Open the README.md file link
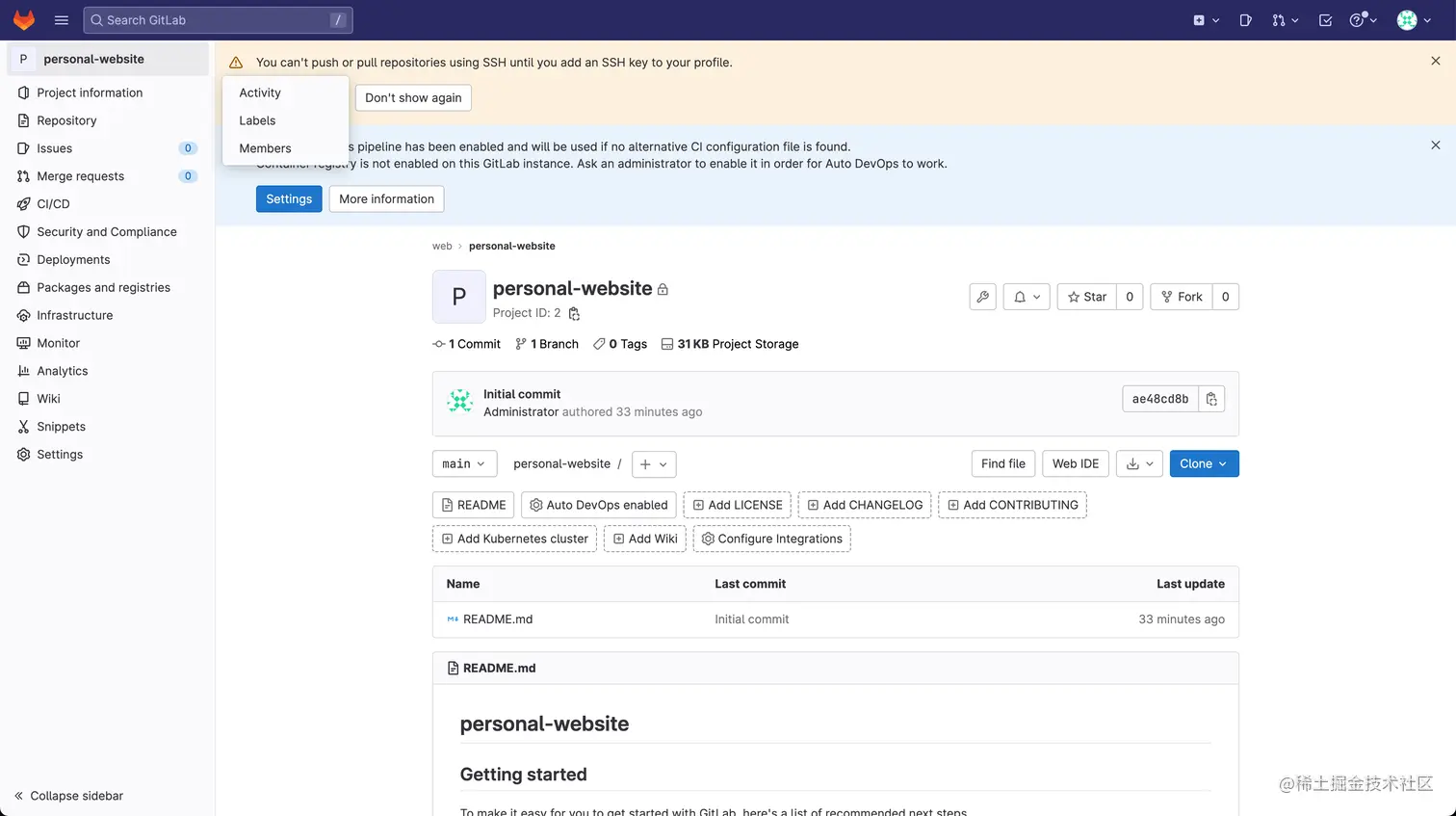 click(x=497, y=619)
